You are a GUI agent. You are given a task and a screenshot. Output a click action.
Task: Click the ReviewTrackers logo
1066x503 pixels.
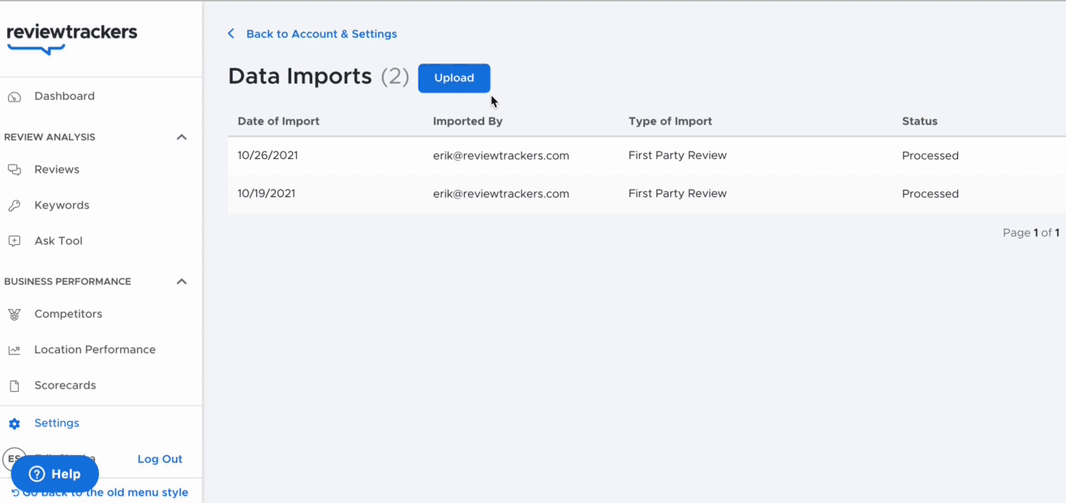point(71,39)
